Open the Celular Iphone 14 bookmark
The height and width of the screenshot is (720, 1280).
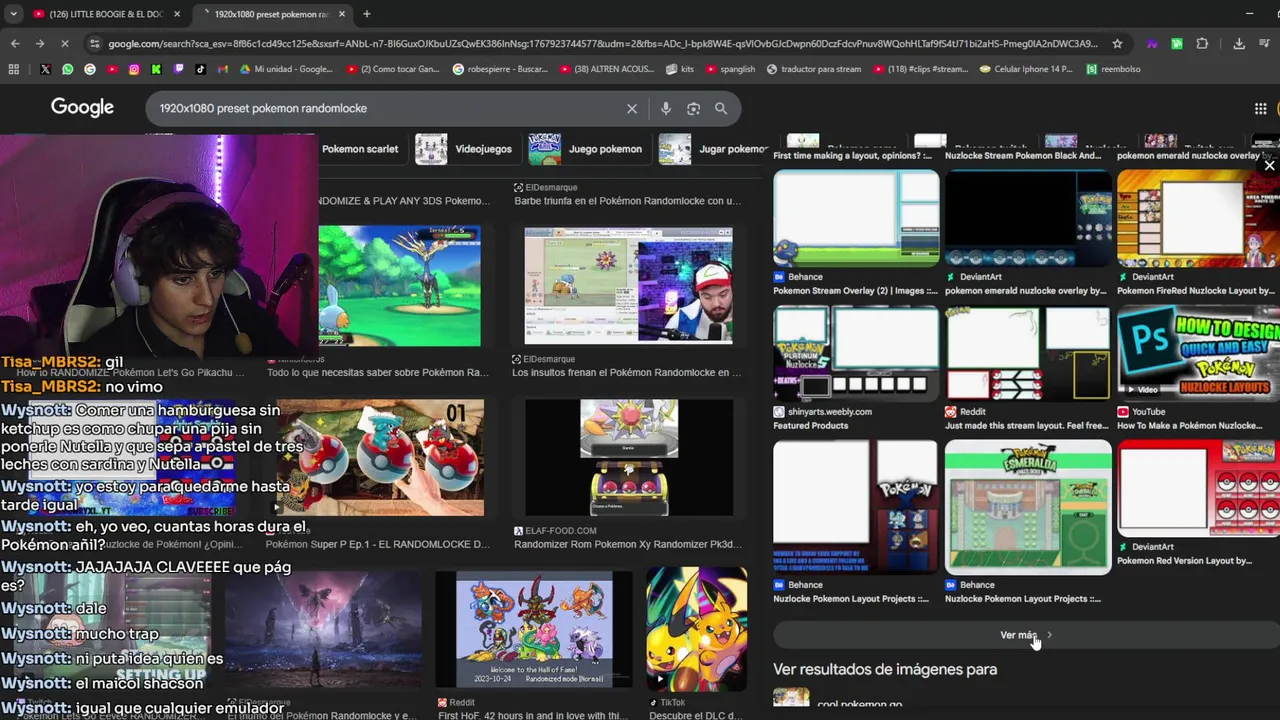1026,69
